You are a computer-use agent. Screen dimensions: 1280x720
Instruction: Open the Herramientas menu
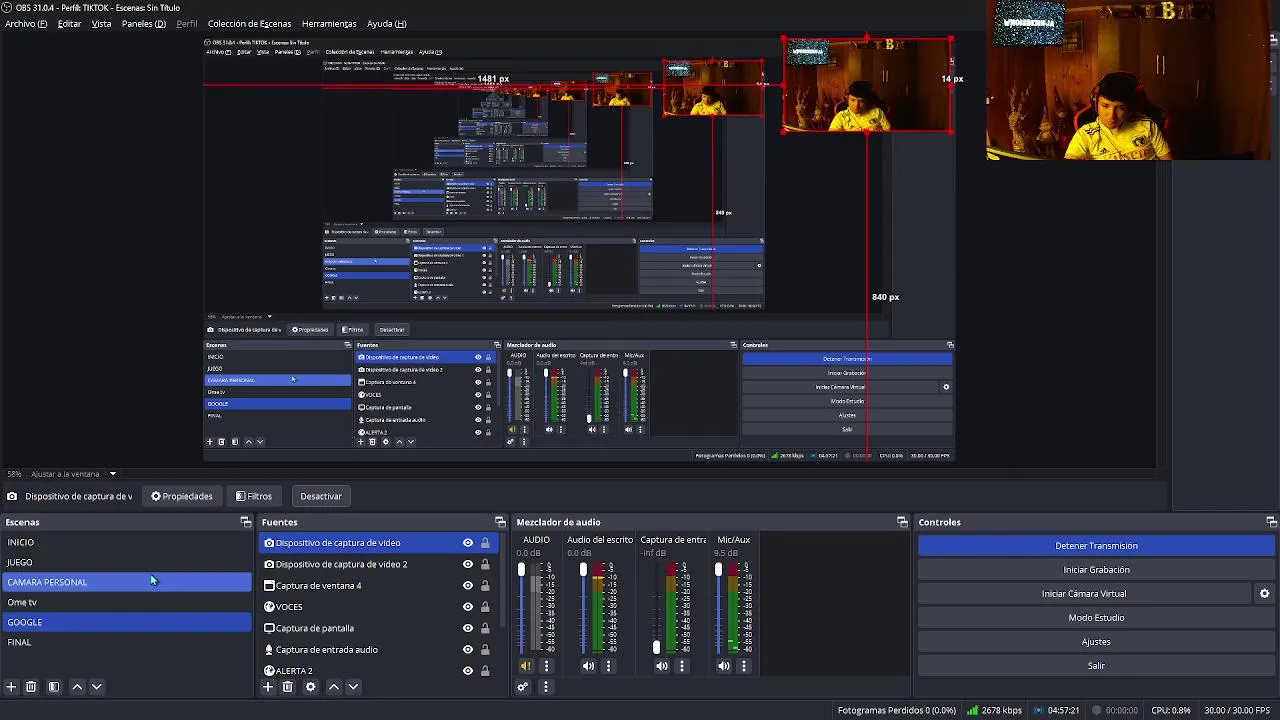click(x=328, y=24)
